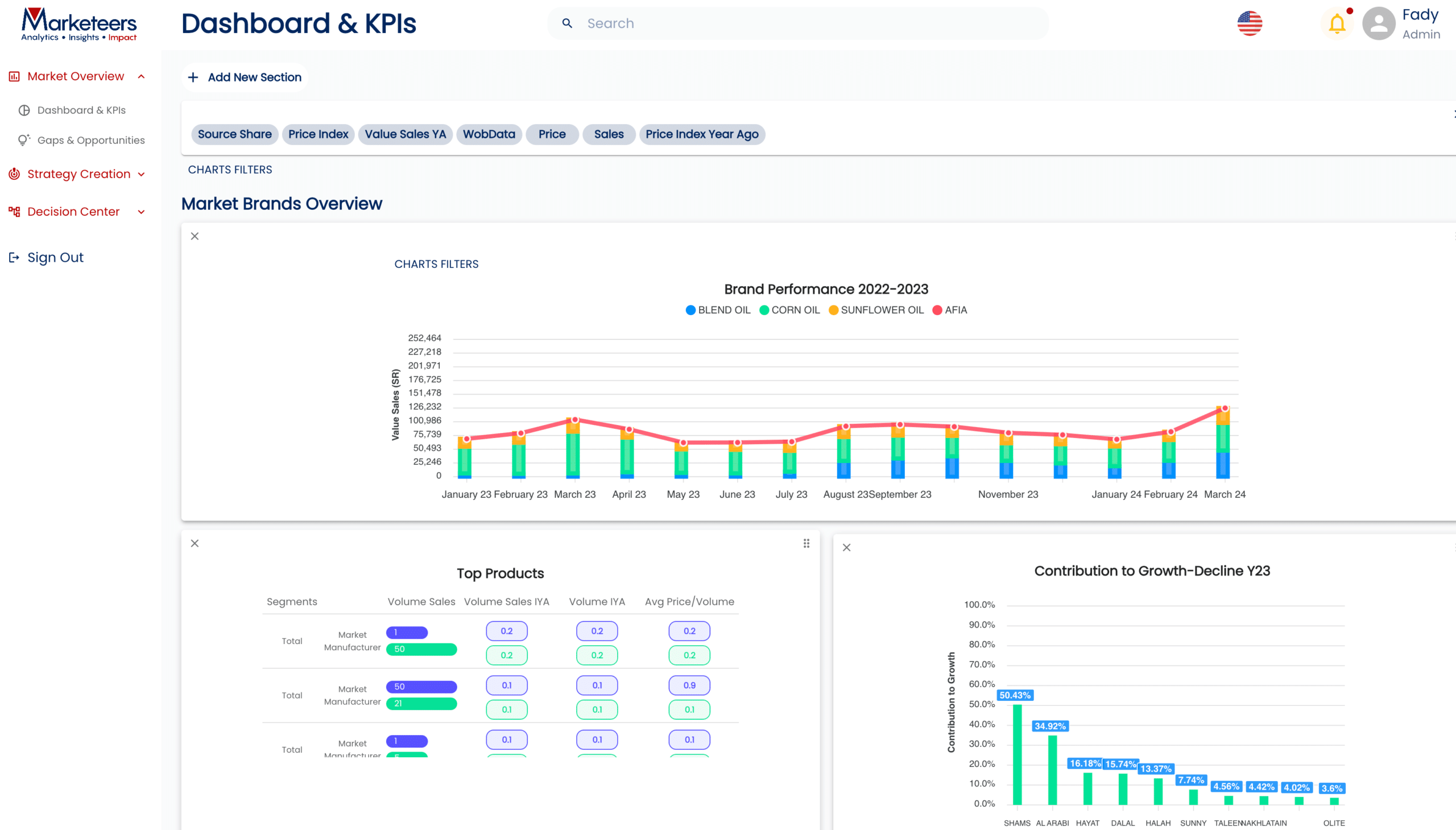
Task: Click the Search input field
Action: tap(798, 23)
